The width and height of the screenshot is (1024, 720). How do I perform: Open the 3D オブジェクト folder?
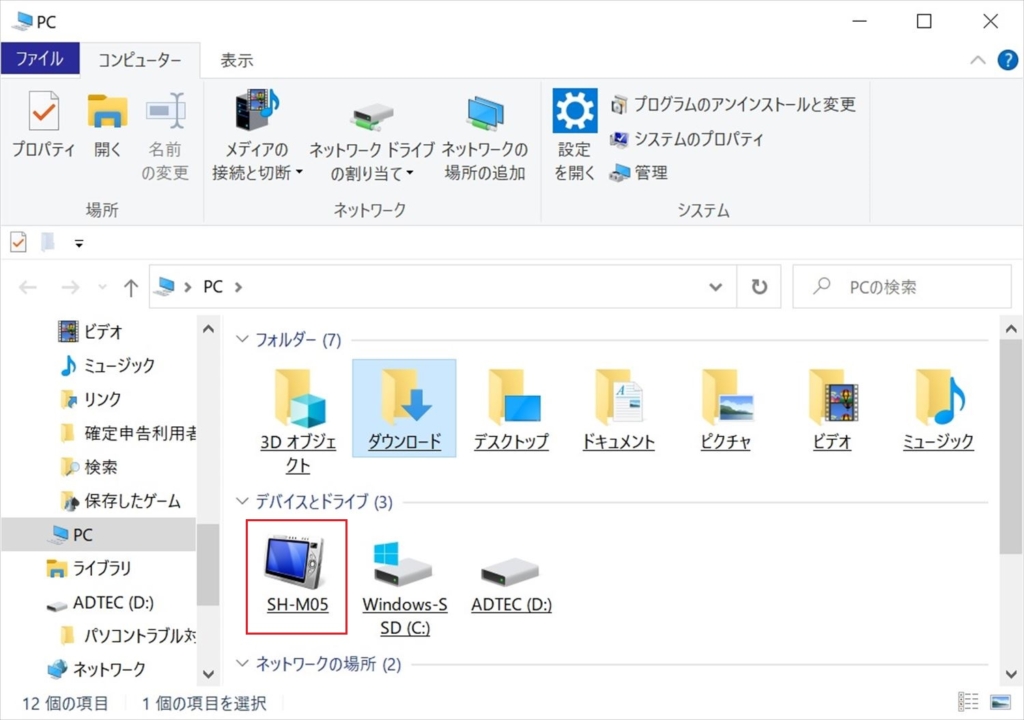[x=298, y=400]
